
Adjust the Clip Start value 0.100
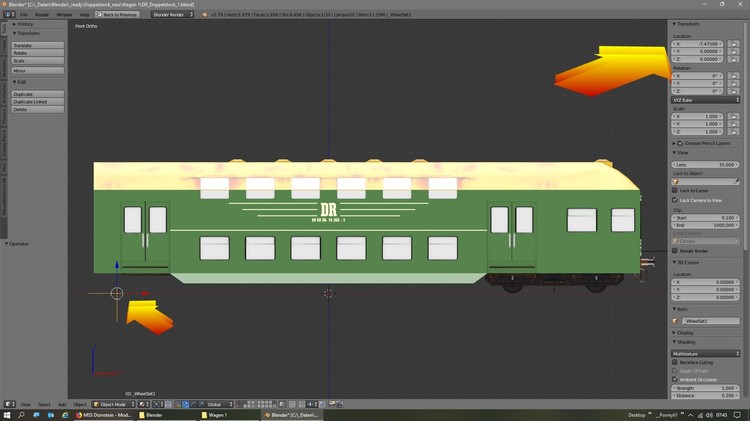point(706,218)
